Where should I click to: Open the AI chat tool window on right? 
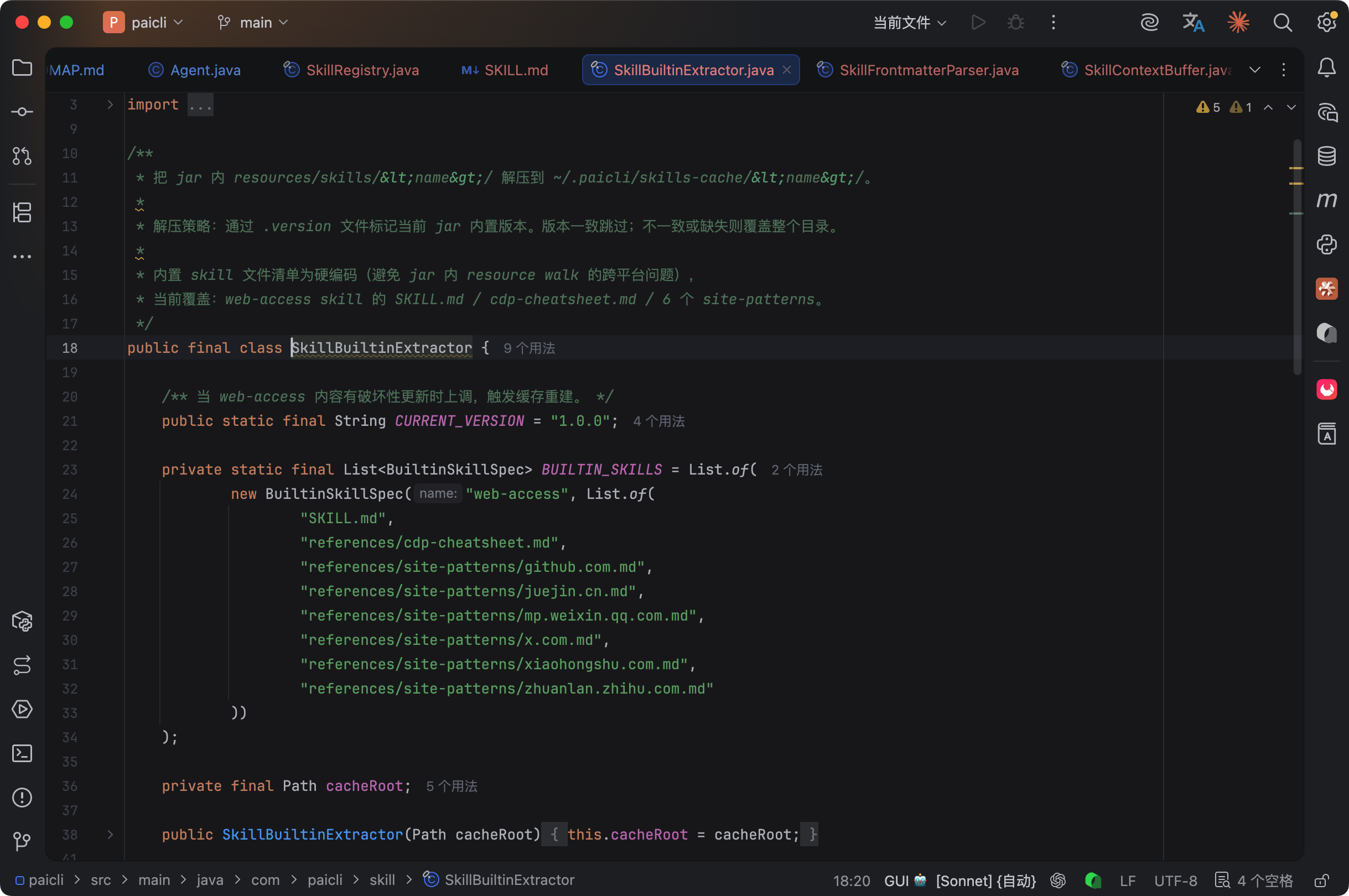coord(1326,112)
